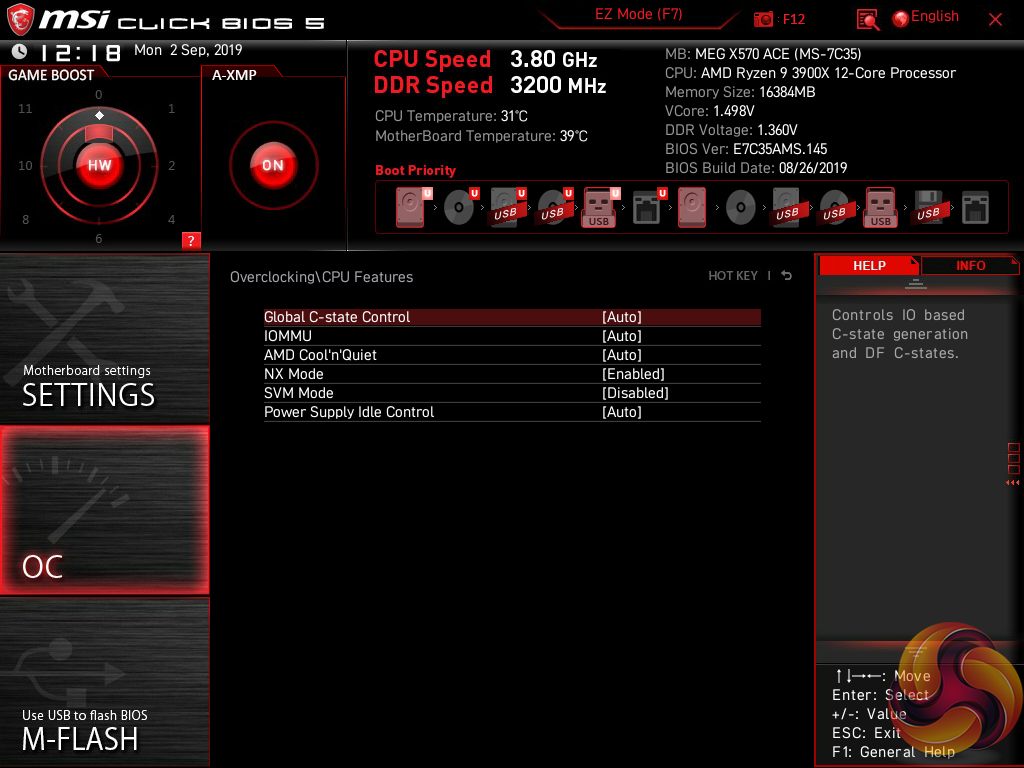This screenshot has width=1024, height=768.
Task: Open the BIOS search magnifier icon
Action: (x=867, y=19)
